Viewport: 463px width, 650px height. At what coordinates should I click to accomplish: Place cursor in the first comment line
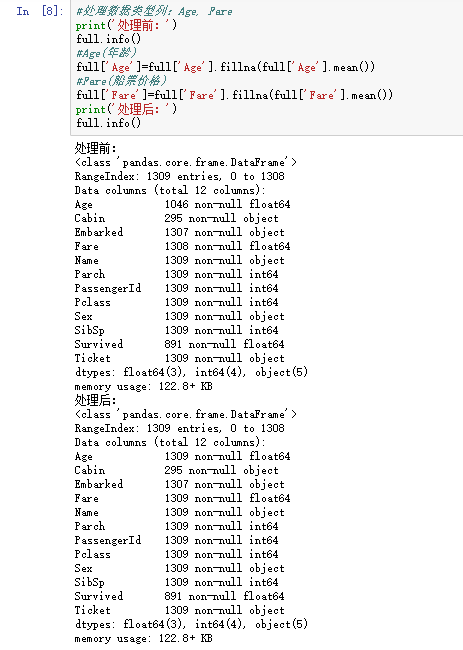[x=154, y=11]
